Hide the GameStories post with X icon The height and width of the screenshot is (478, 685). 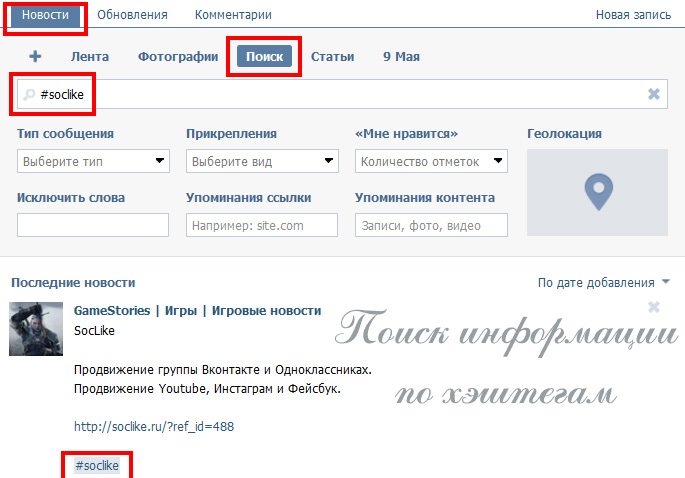[654, 307]
